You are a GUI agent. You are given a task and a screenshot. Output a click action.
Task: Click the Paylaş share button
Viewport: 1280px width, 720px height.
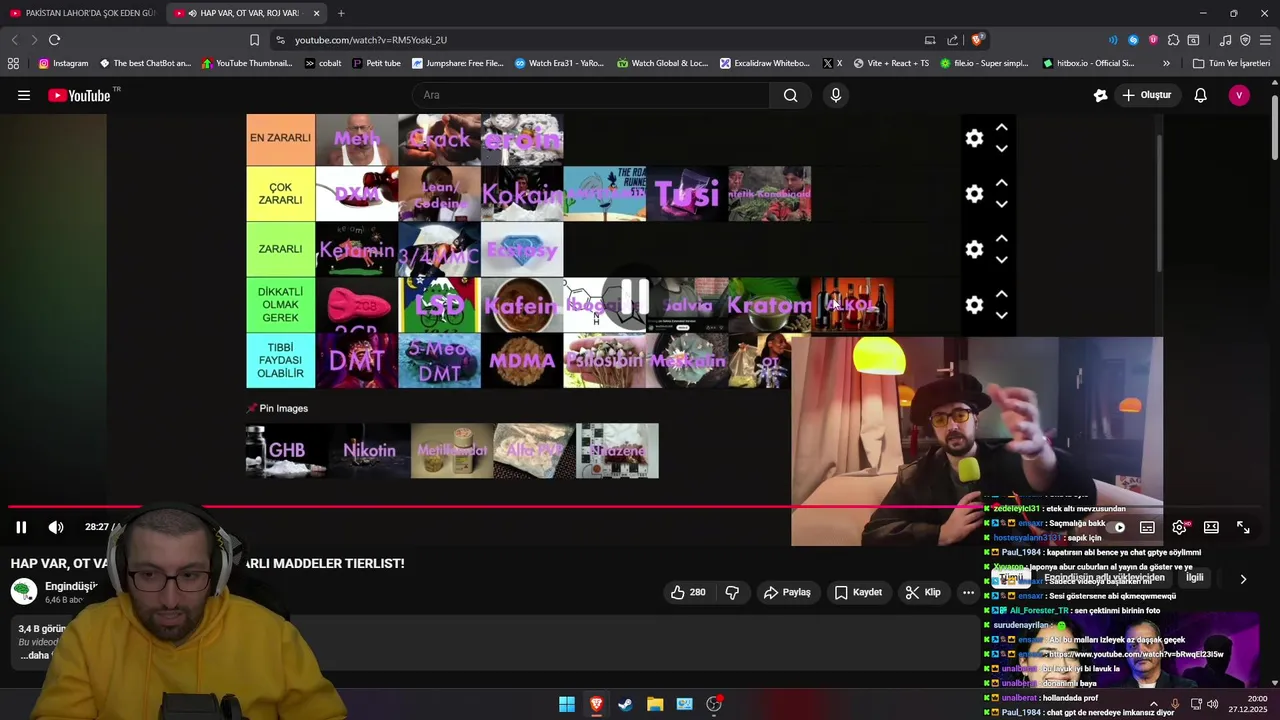point(787,592)
